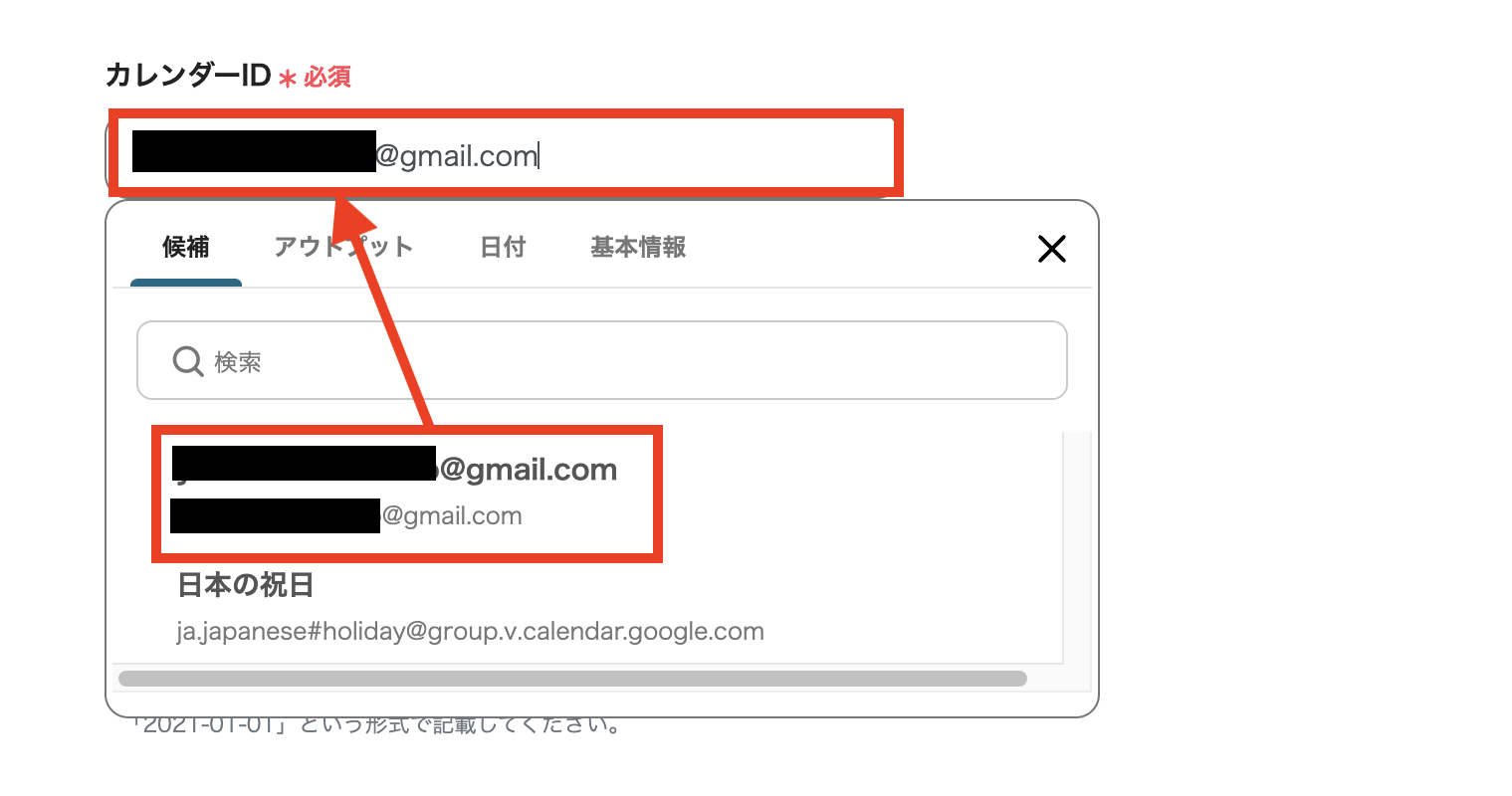
Task: Click the magnifier icon in the search box
Action: 188,361
